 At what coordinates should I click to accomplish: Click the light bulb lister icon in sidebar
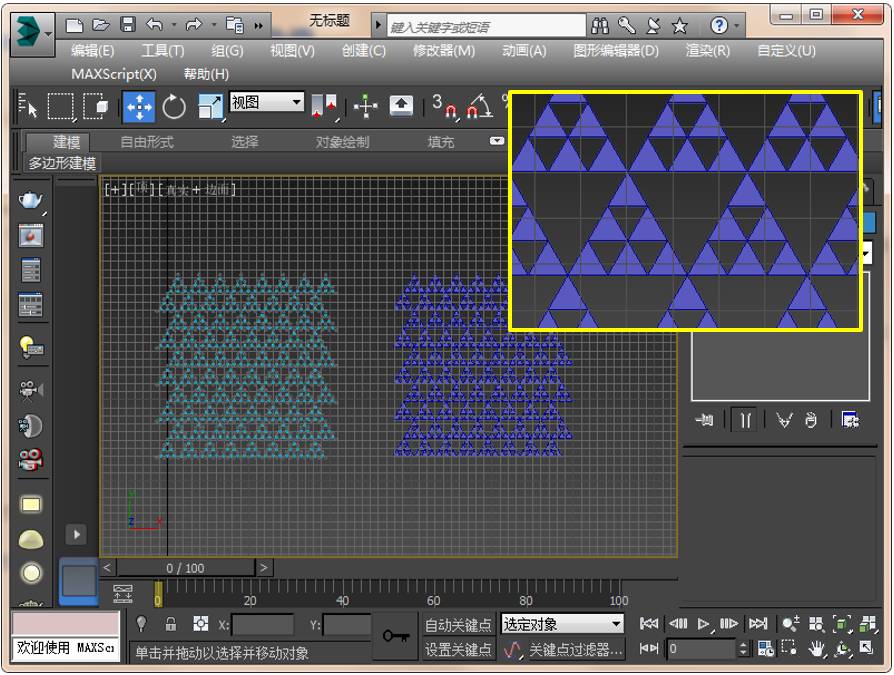click(x=31, y=347)
